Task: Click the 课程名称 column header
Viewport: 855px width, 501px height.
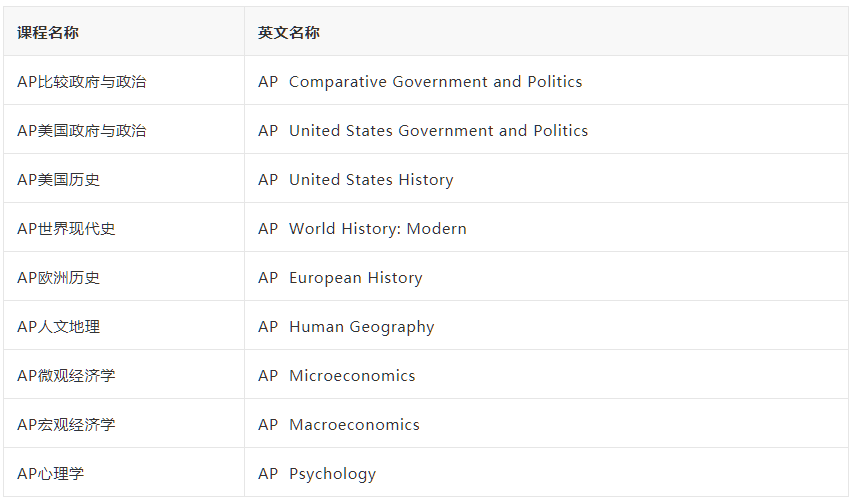Action: coord(47,33)
